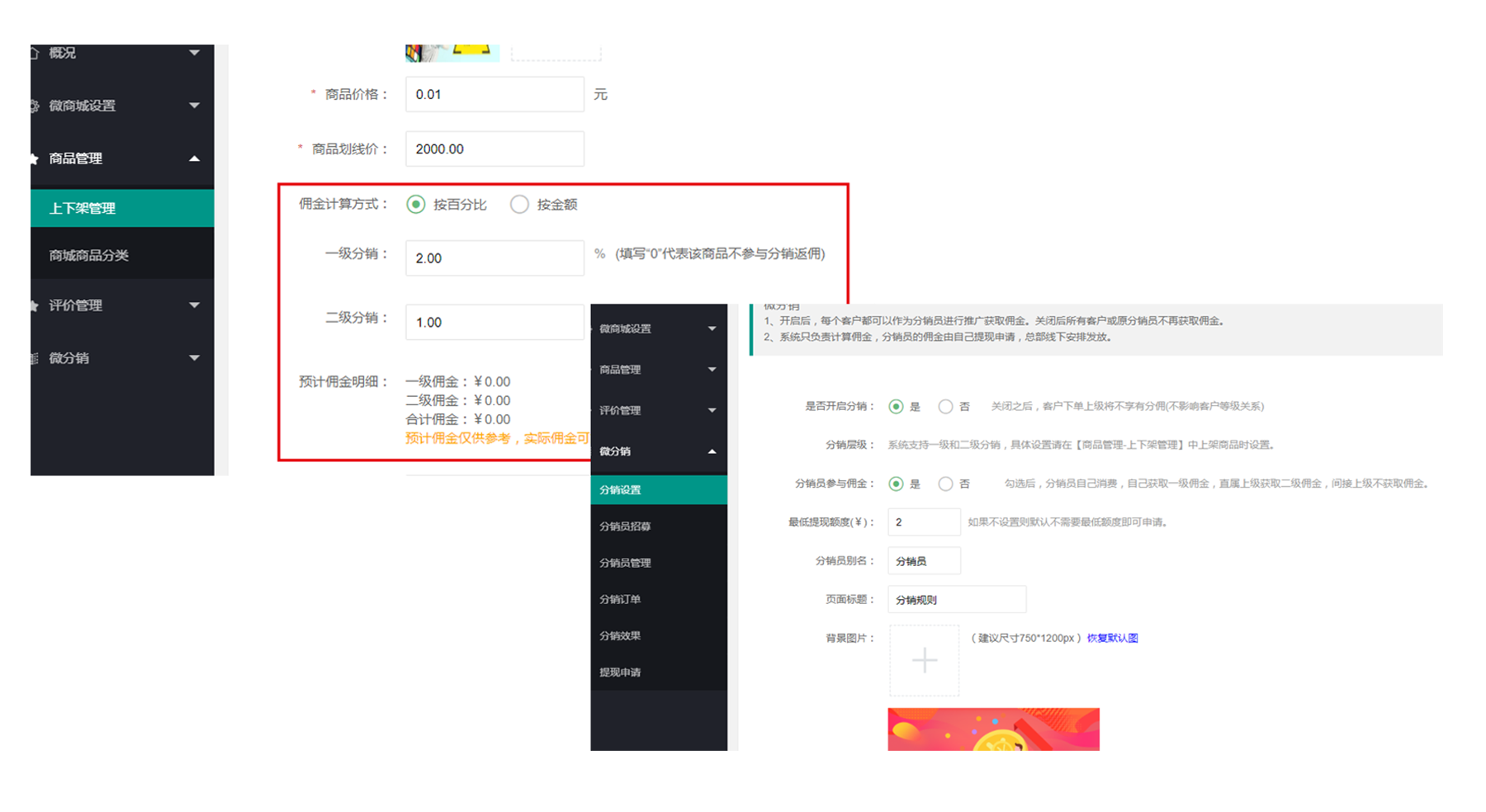Open 商城商品分类 in the sidebar
This screenshot has height=812, width=1486.
pyautogui.click(x=89, y=255)
